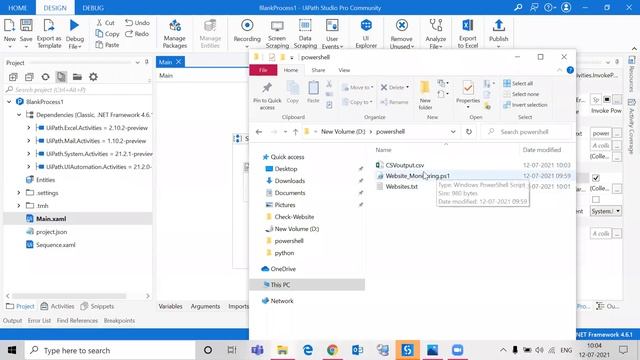Refresh the powershell folder view
The image size is (640, 360).
(469, 132)
